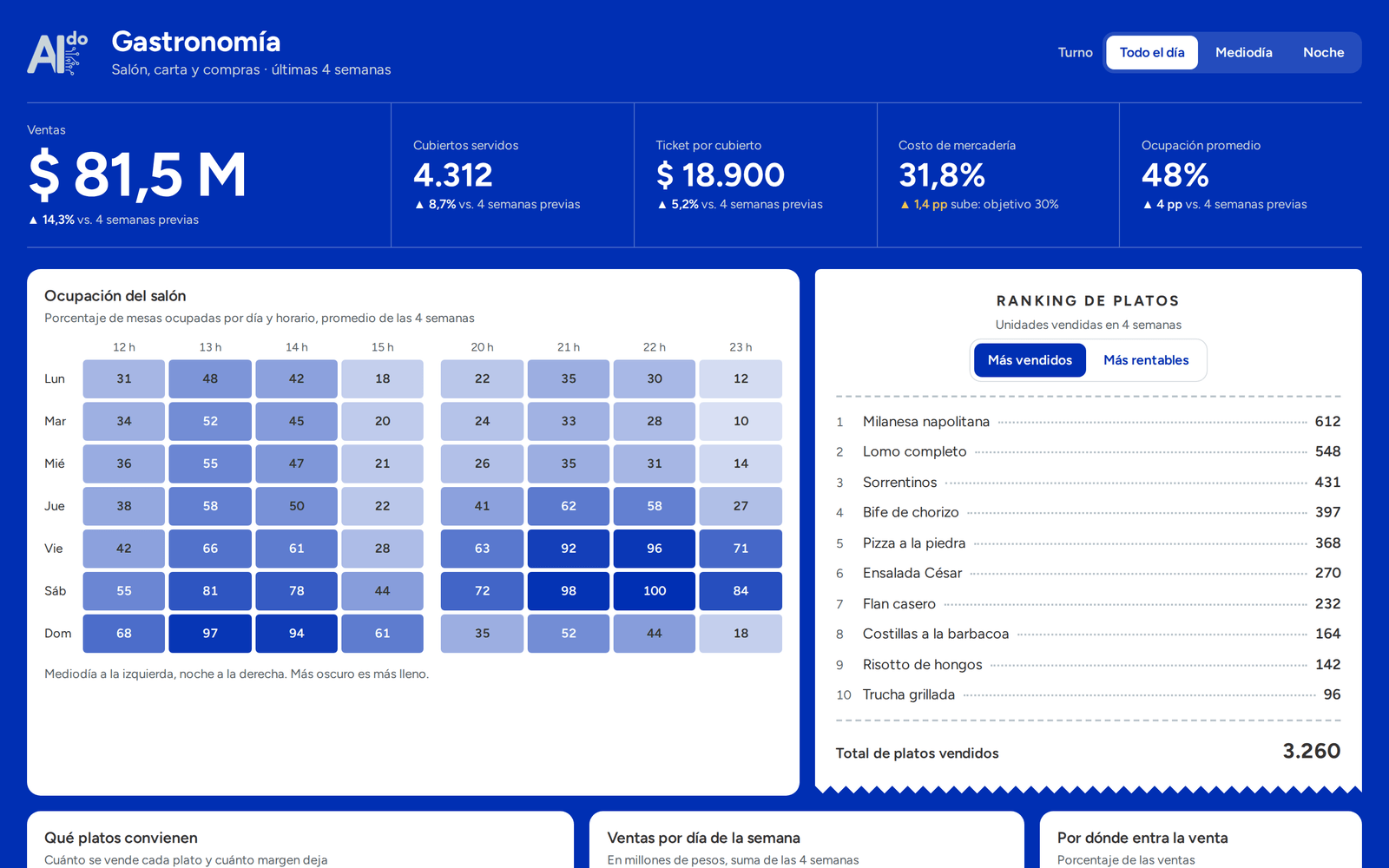This screenshot has height=868, width=1389.
Task: Click Total de platos vendidos 3.260
Action: tap(1088, 752)
